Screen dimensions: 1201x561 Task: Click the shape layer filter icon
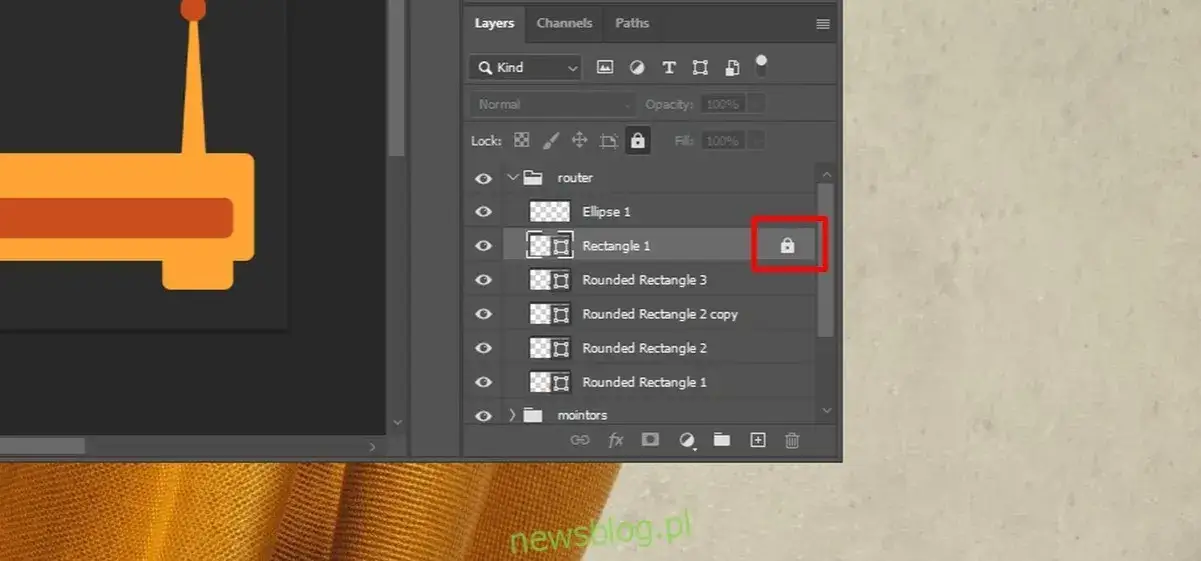point(700,68)
